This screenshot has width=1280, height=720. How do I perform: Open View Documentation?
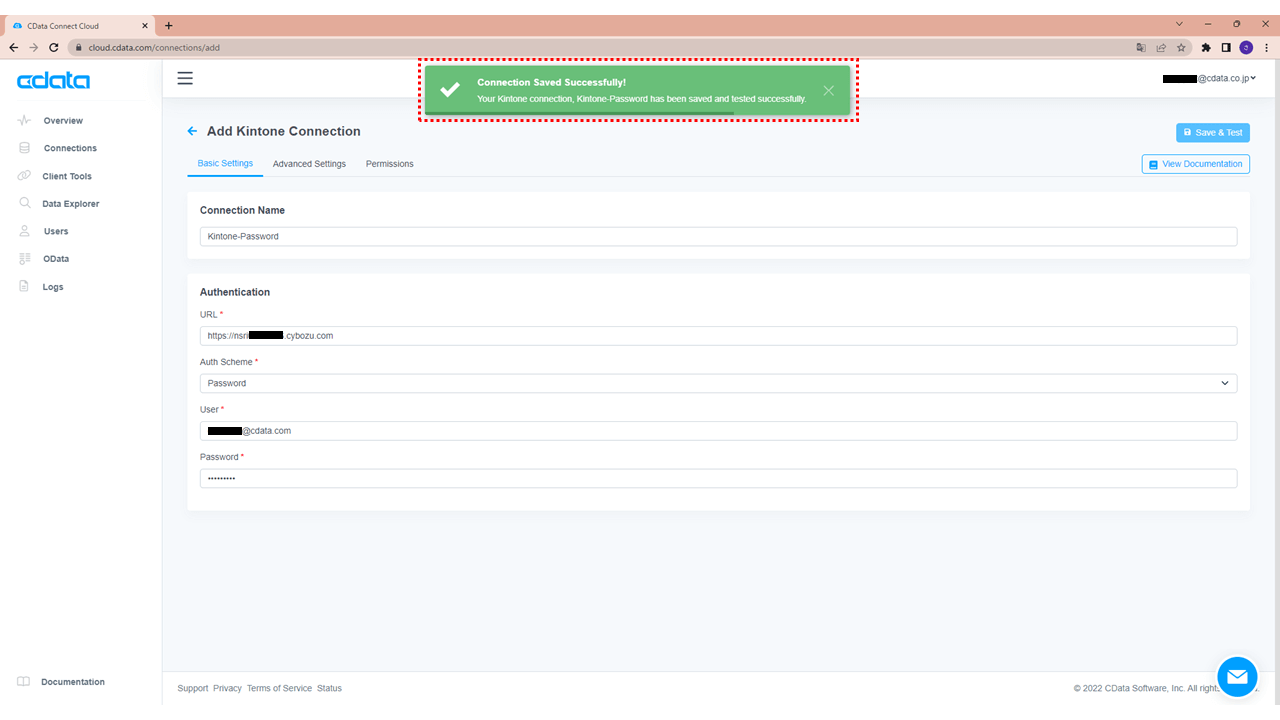1196,164
